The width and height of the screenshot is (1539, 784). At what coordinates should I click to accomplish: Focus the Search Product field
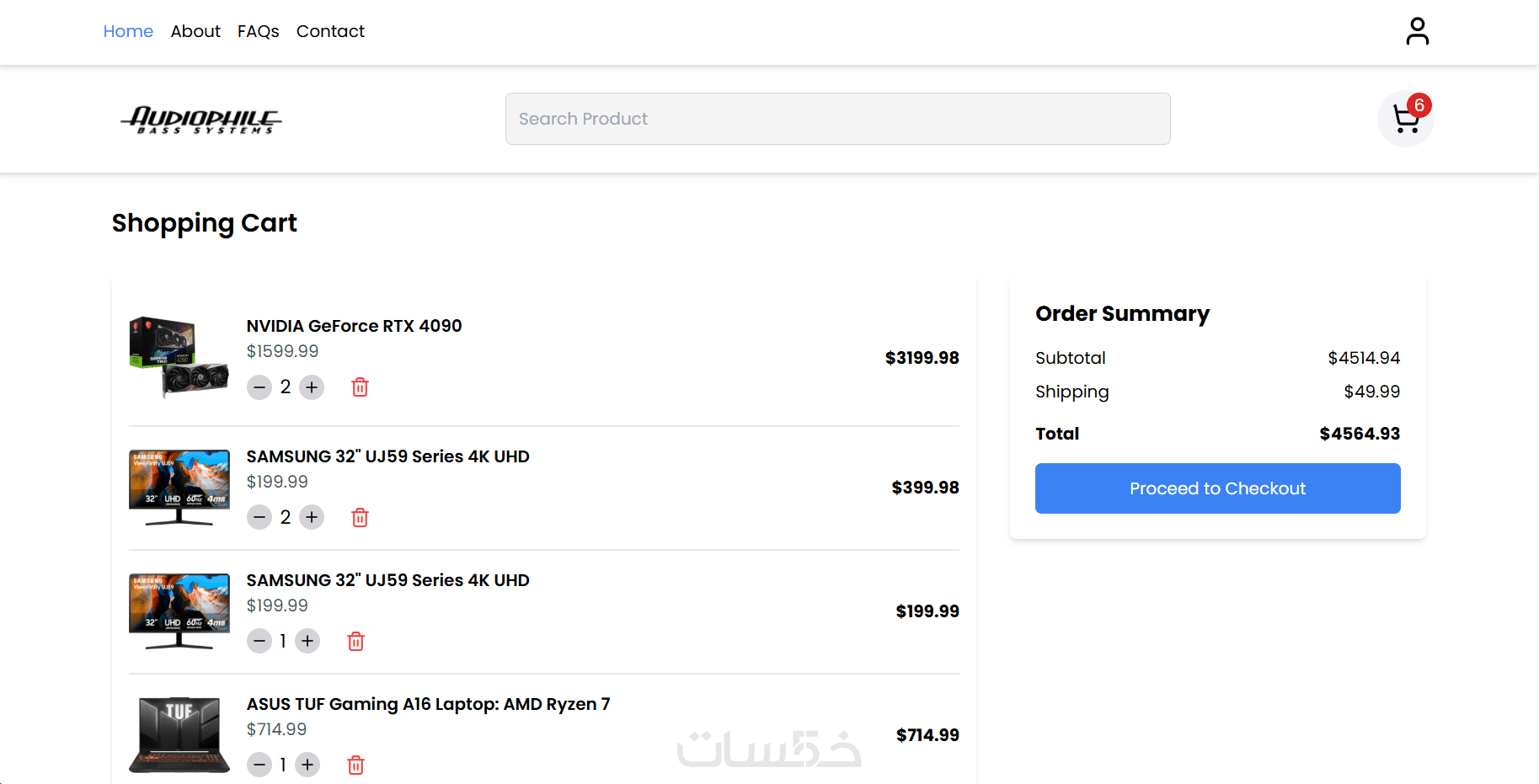(837, 119)
